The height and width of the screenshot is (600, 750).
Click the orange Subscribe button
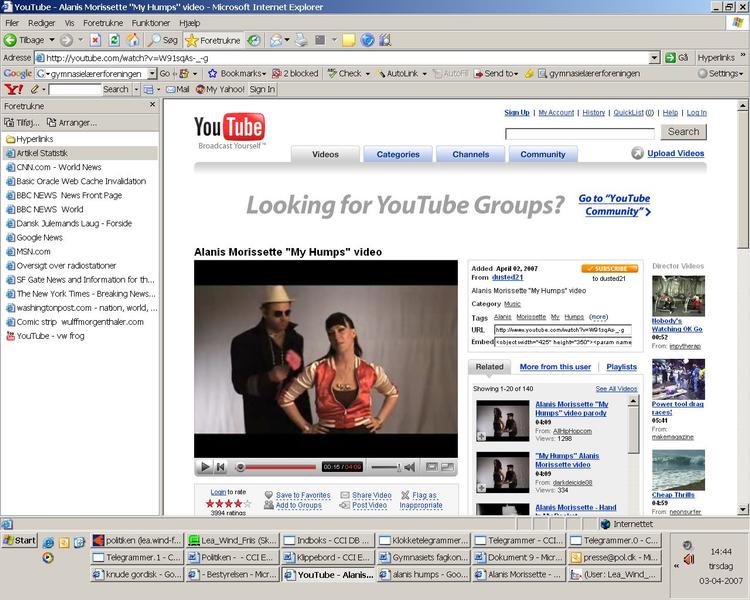[x=610, y=268]
